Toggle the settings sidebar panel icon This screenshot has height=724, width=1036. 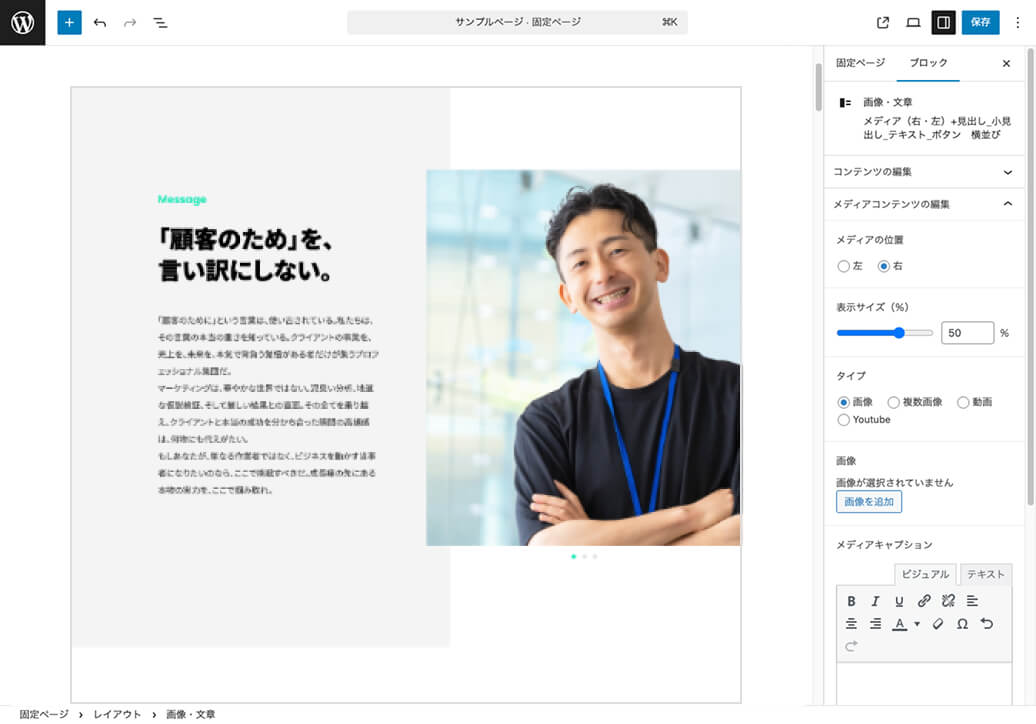[x=942, y=22]
